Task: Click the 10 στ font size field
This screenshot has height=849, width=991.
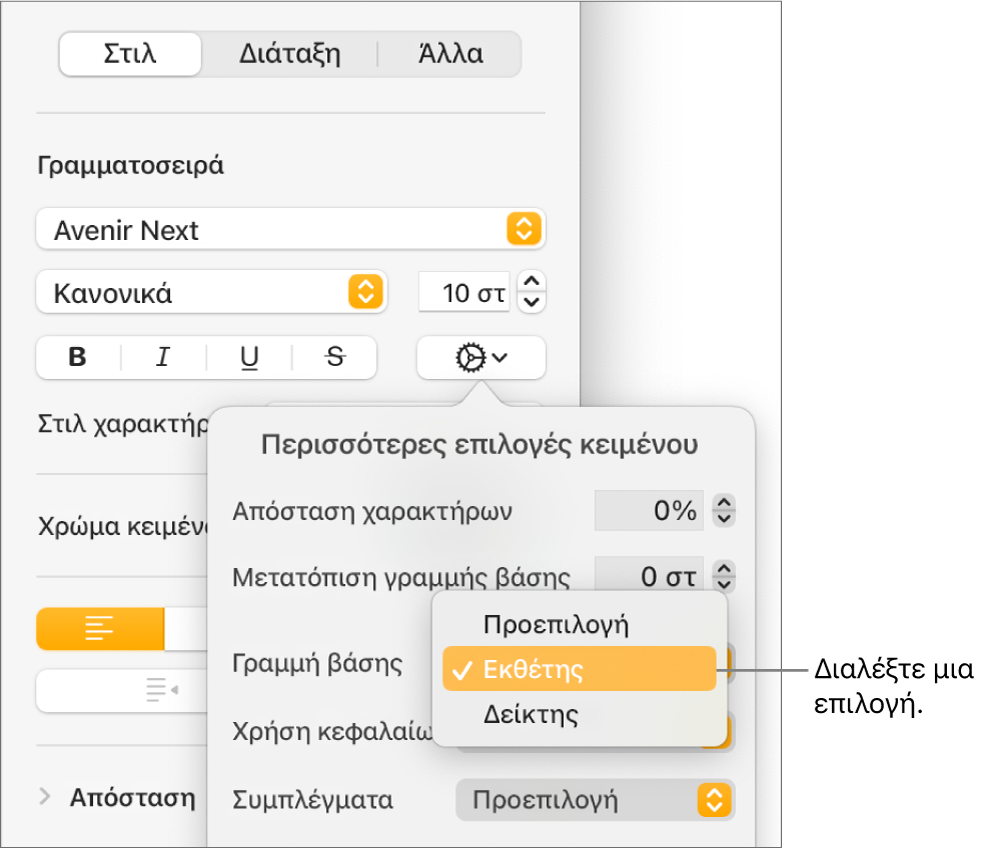Action: [x=464, y=293]
